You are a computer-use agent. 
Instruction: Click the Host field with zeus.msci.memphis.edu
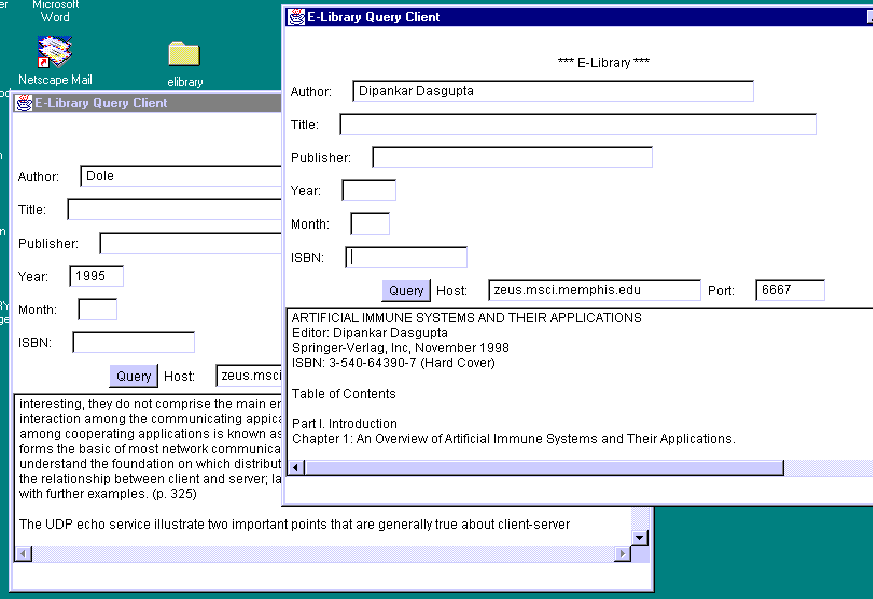[594, 290]
